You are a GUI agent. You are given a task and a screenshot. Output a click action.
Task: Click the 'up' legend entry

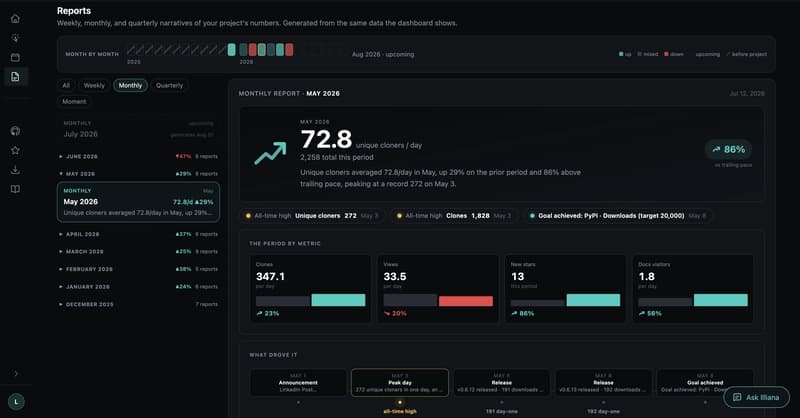click(625, 54)
